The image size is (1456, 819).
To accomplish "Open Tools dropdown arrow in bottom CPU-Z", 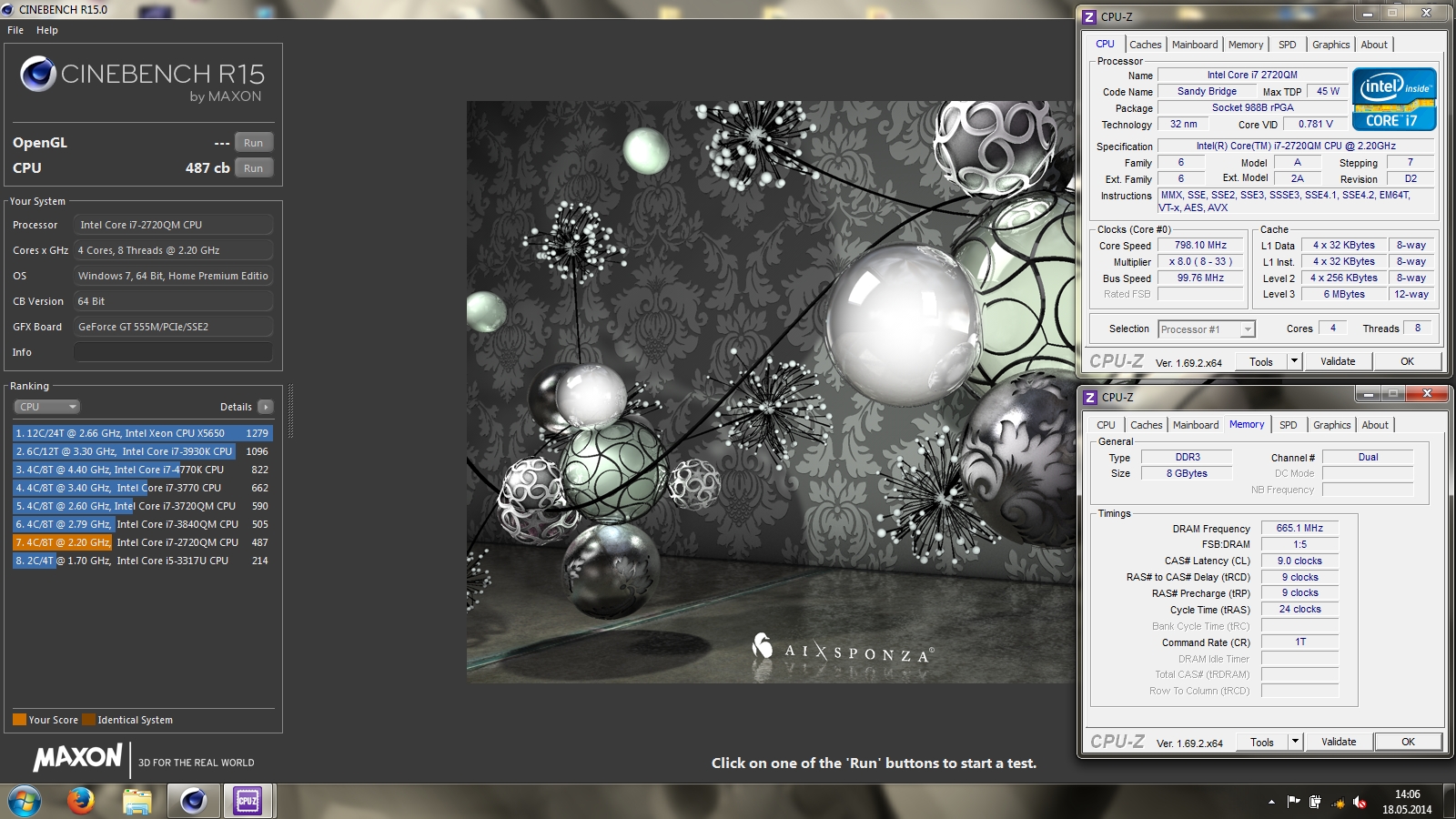I will tap(1295, 742).
